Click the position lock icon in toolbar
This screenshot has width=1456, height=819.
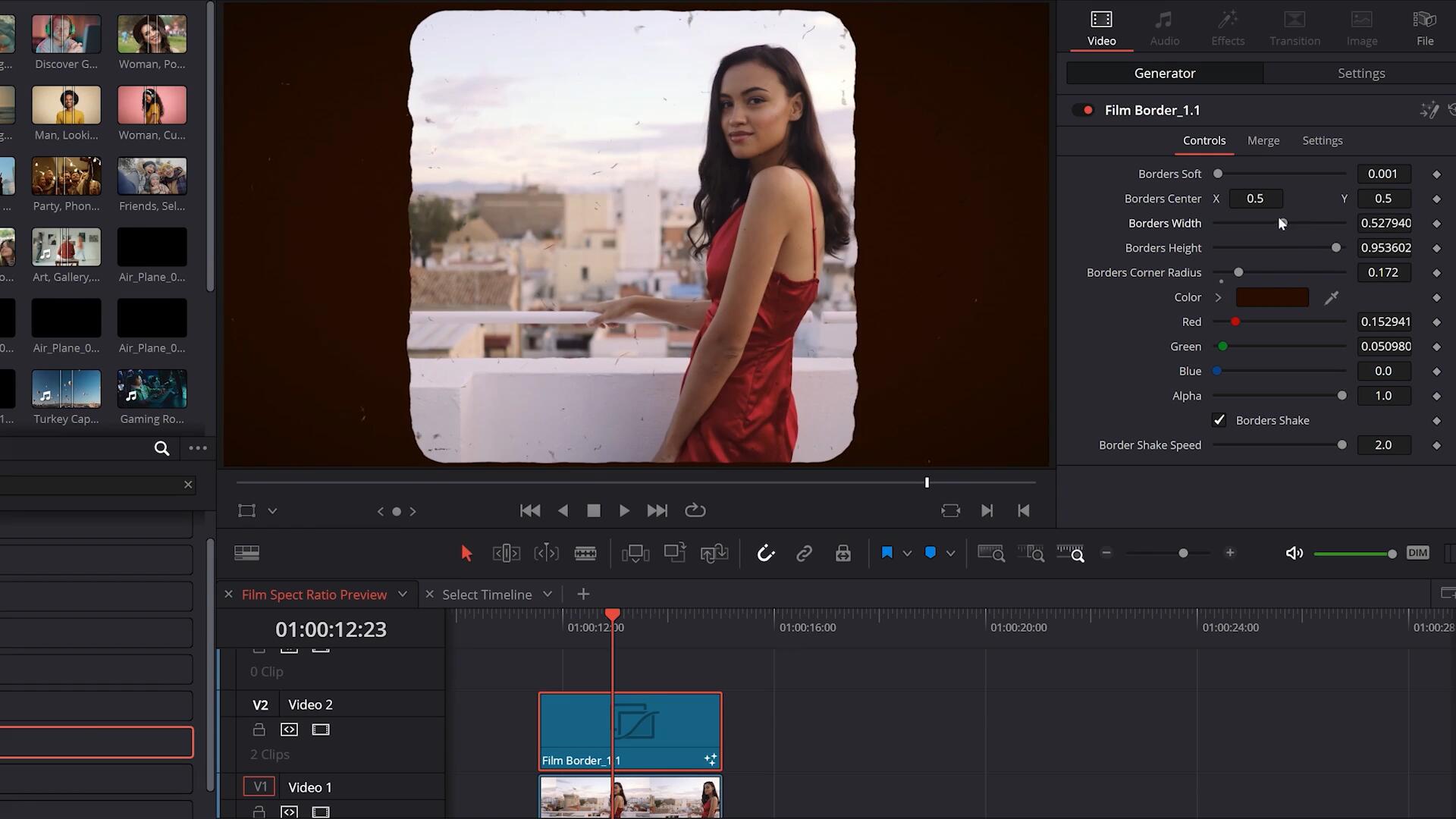tap(843, 554)
